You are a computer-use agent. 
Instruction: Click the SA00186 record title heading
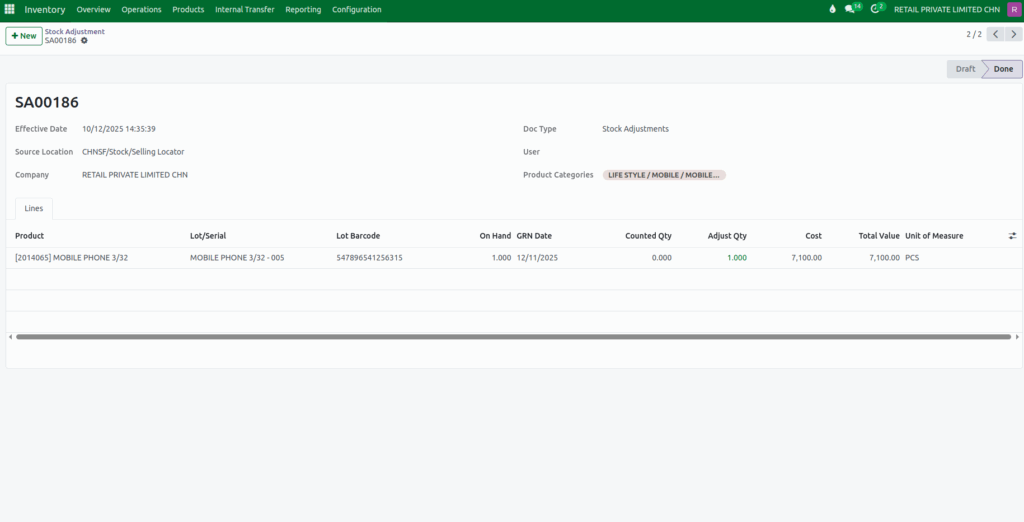(47, 103)
